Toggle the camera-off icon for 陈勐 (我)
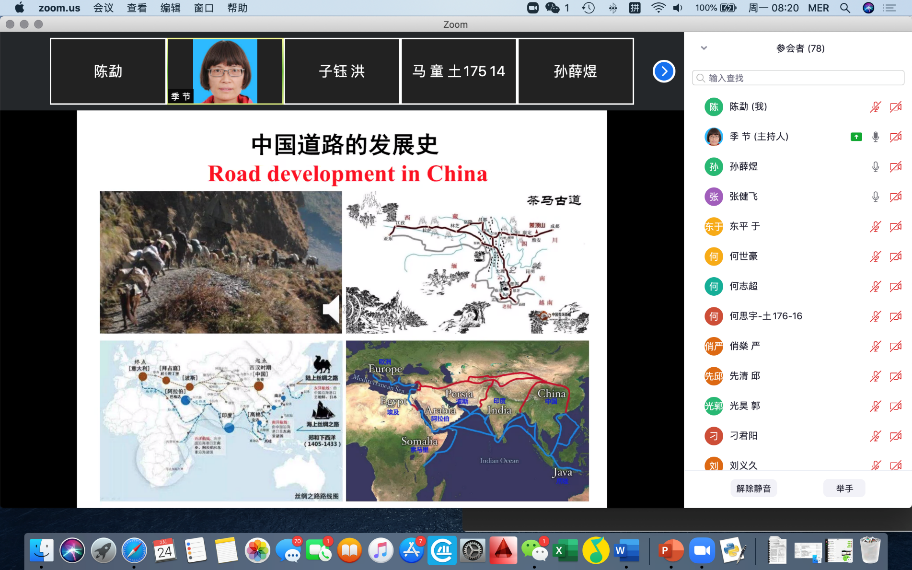The width and height of the screenshot is (912, 570). [895, 107]
